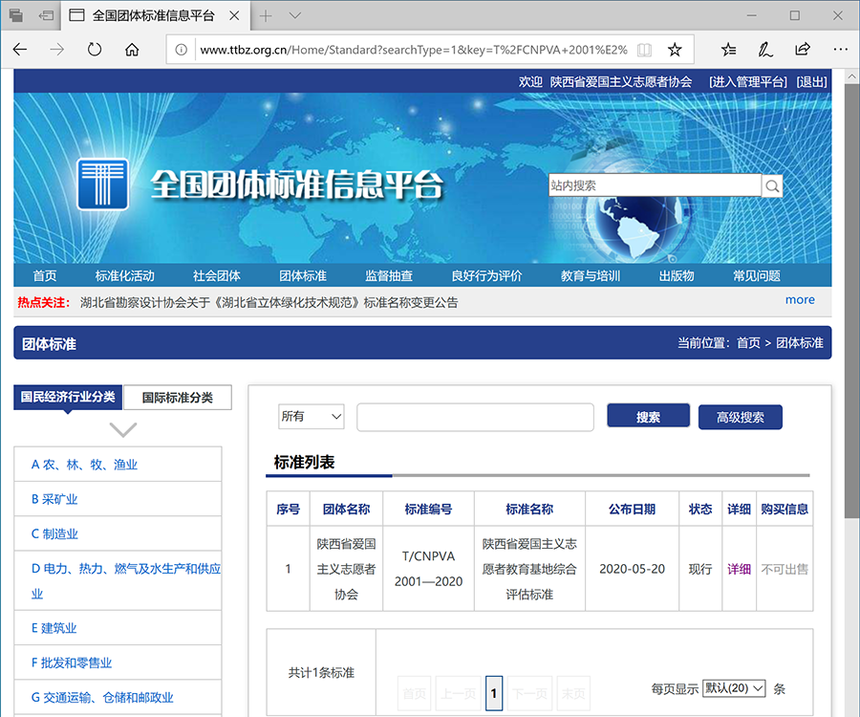Open the hot news 湖北省勘察设计协会 announcement

[269, 302]
